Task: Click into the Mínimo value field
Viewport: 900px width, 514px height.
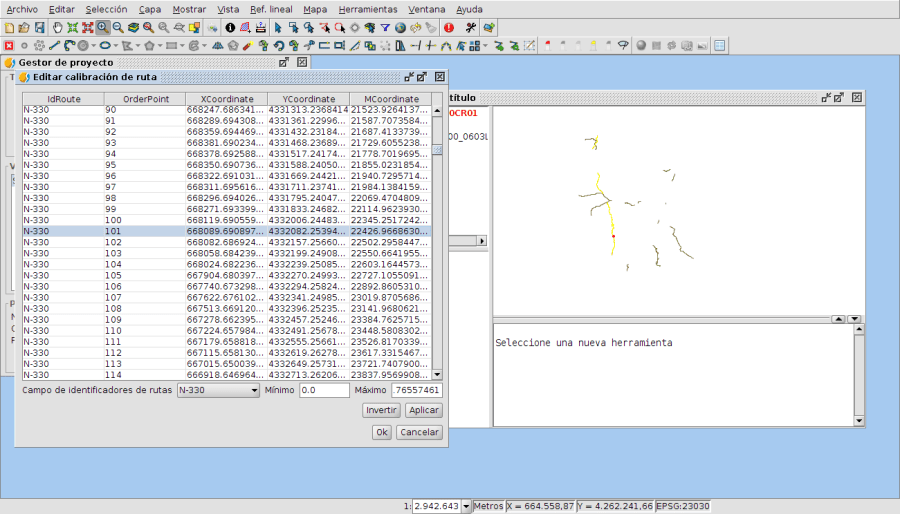Action: pos(323,390)
